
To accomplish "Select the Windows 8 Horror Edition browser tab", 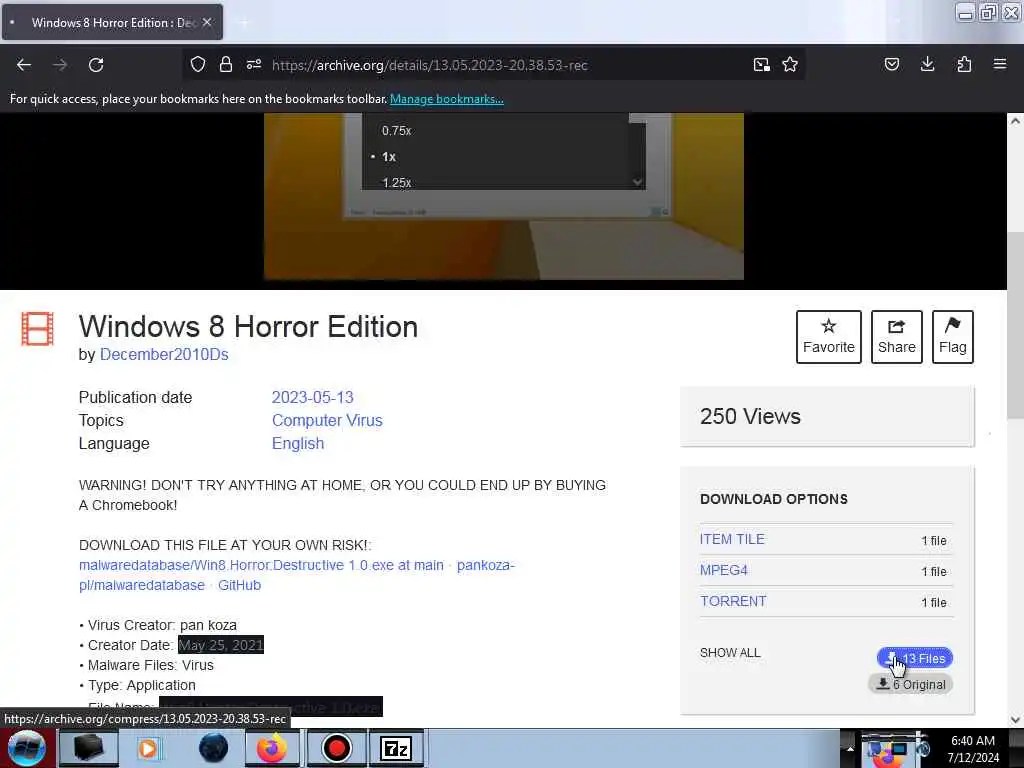I will [x=112, y=22].
